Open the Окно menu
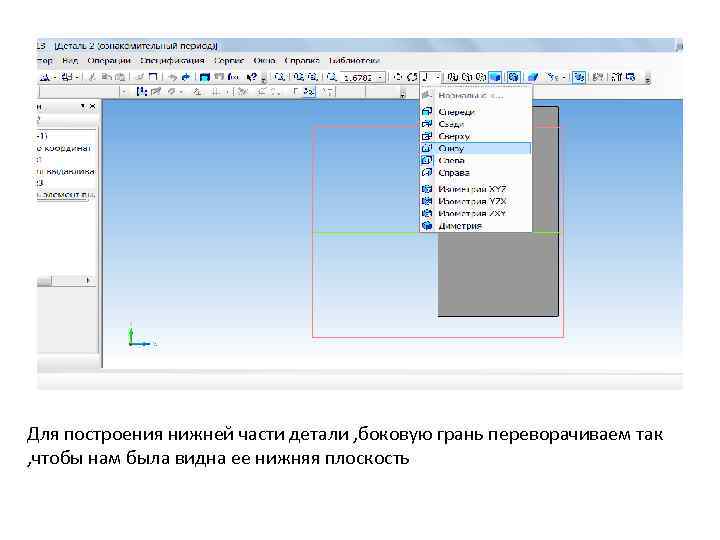Viewport: 720px width, 540px height. coord(264,61)
